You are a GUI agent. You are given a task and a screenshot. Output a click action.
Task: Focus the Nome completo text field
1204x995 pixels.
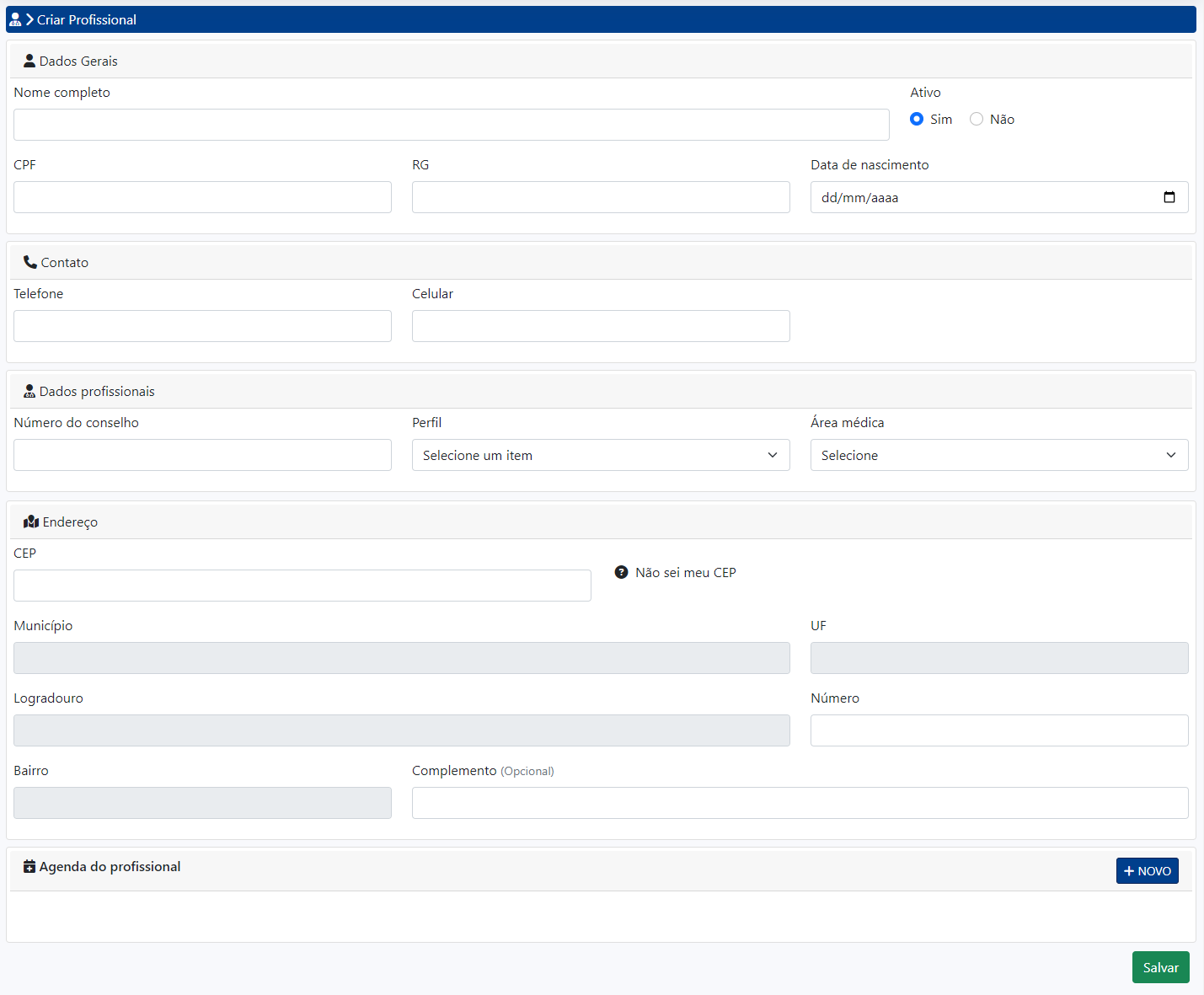pyautogui.click(x=451, y=125)
